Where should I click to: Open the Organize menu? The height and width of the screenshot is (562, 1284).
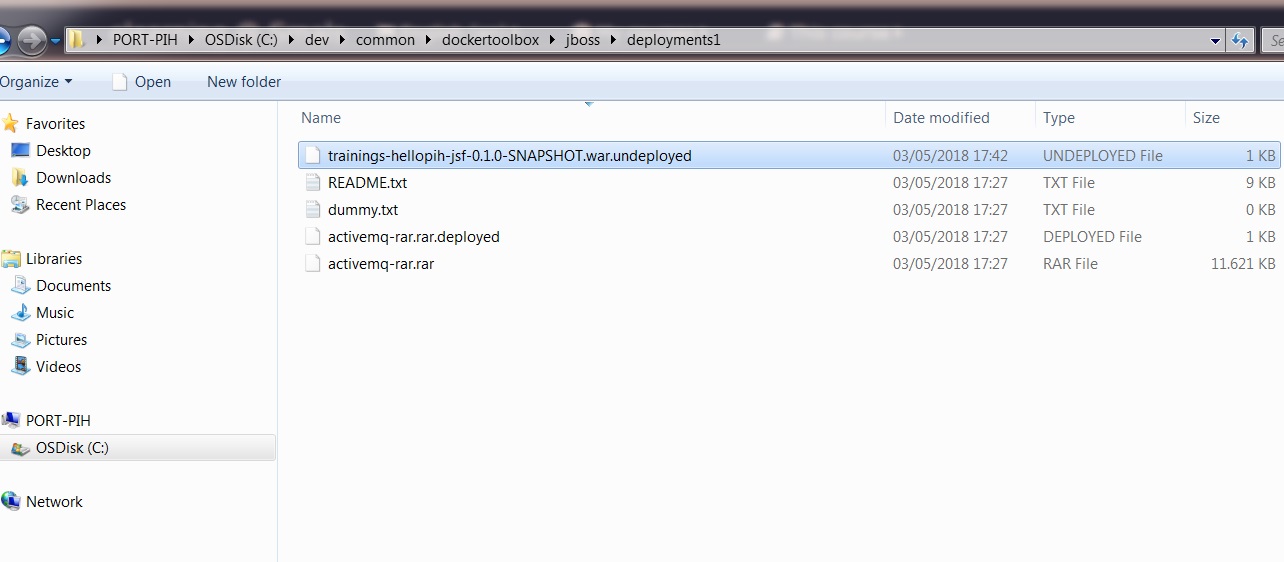(36, 82)
